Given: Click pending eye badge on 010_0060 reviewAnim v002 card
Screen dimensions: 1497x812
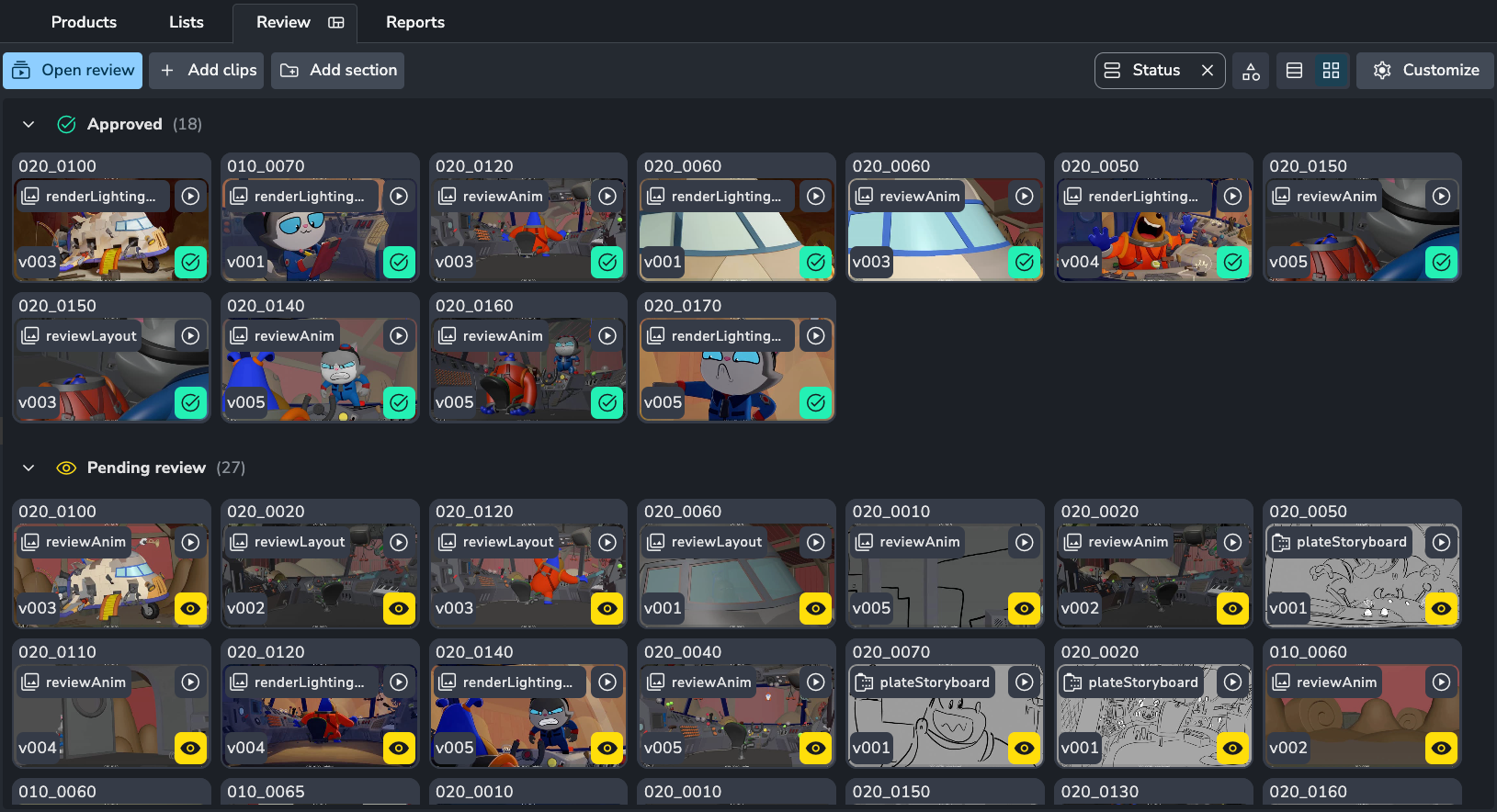Looking at the screenshot, I should tap(1442, 748).
